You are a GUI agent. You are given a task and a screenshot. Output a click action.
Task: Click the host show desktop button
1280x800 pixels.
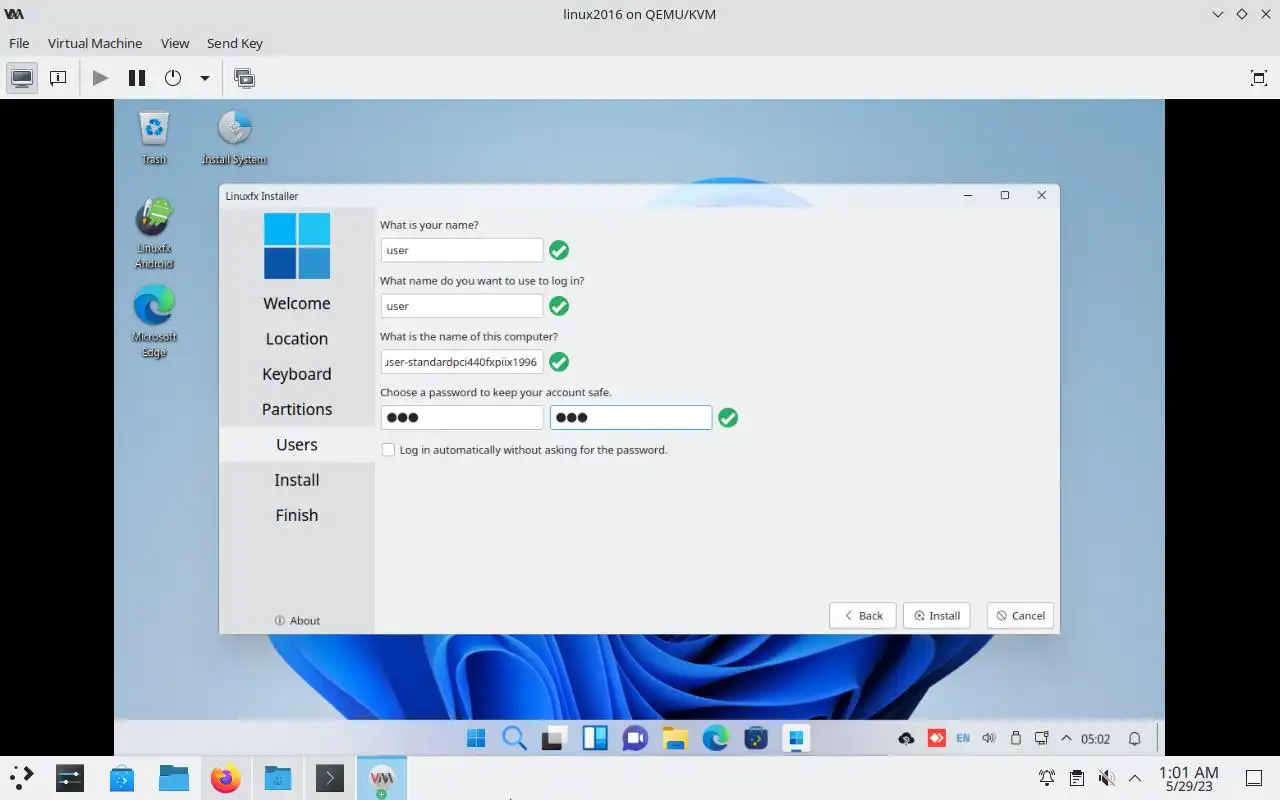pos(1253,778)
